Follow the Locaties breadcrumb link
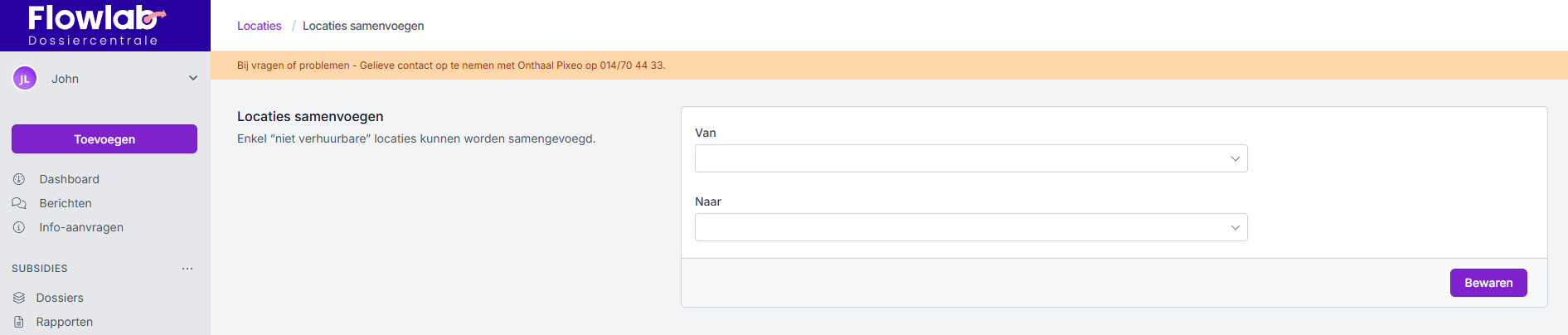The height and width of the screenshot is (335, 1568). [259, 26]
